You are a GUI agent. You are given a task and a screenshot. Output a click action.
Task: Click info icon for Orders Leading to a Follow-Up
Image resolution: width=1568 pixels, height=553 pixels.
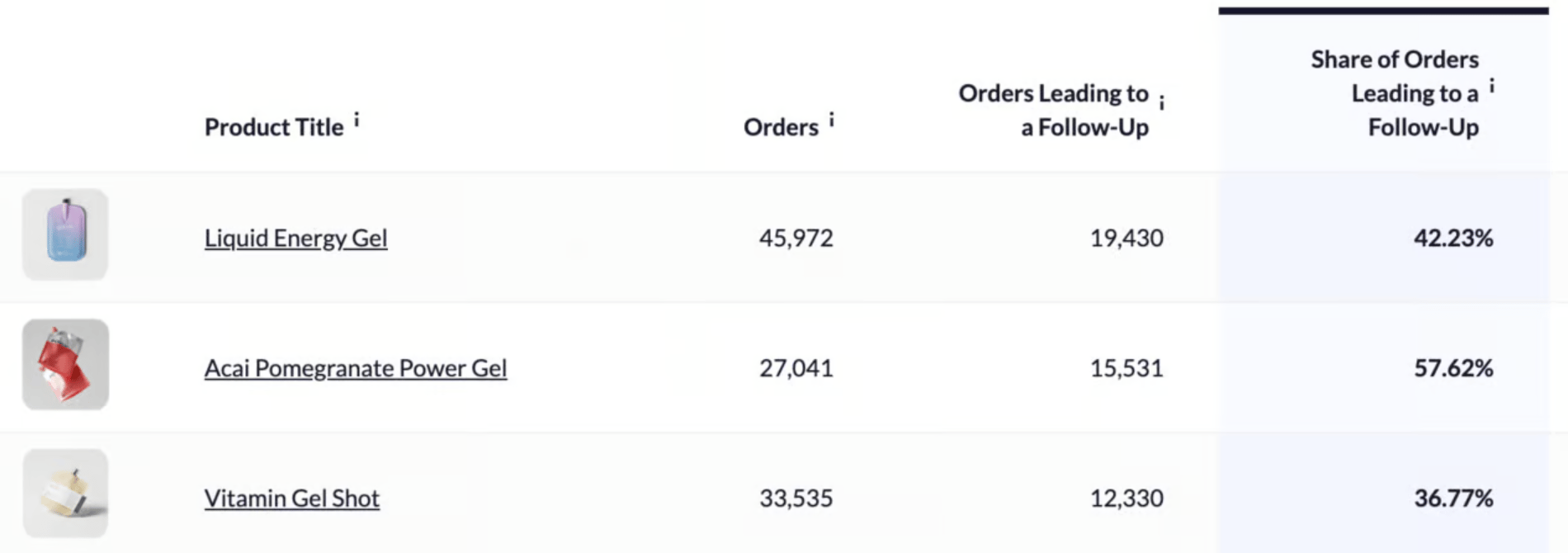pos(1161,103)
